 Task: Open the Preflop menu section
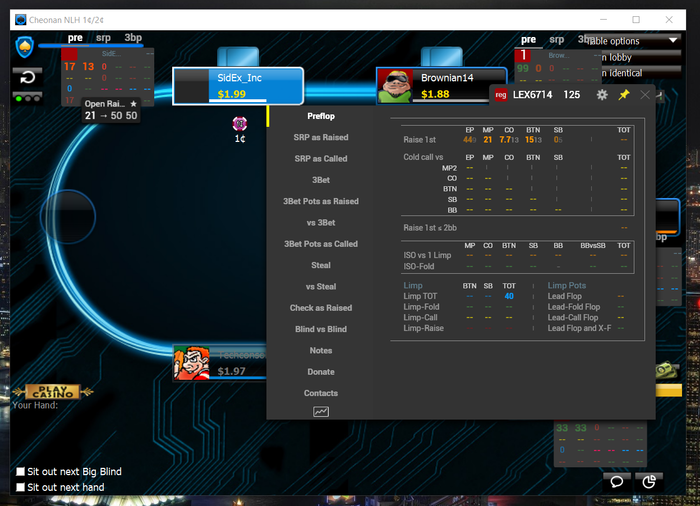tap(321, 116)
